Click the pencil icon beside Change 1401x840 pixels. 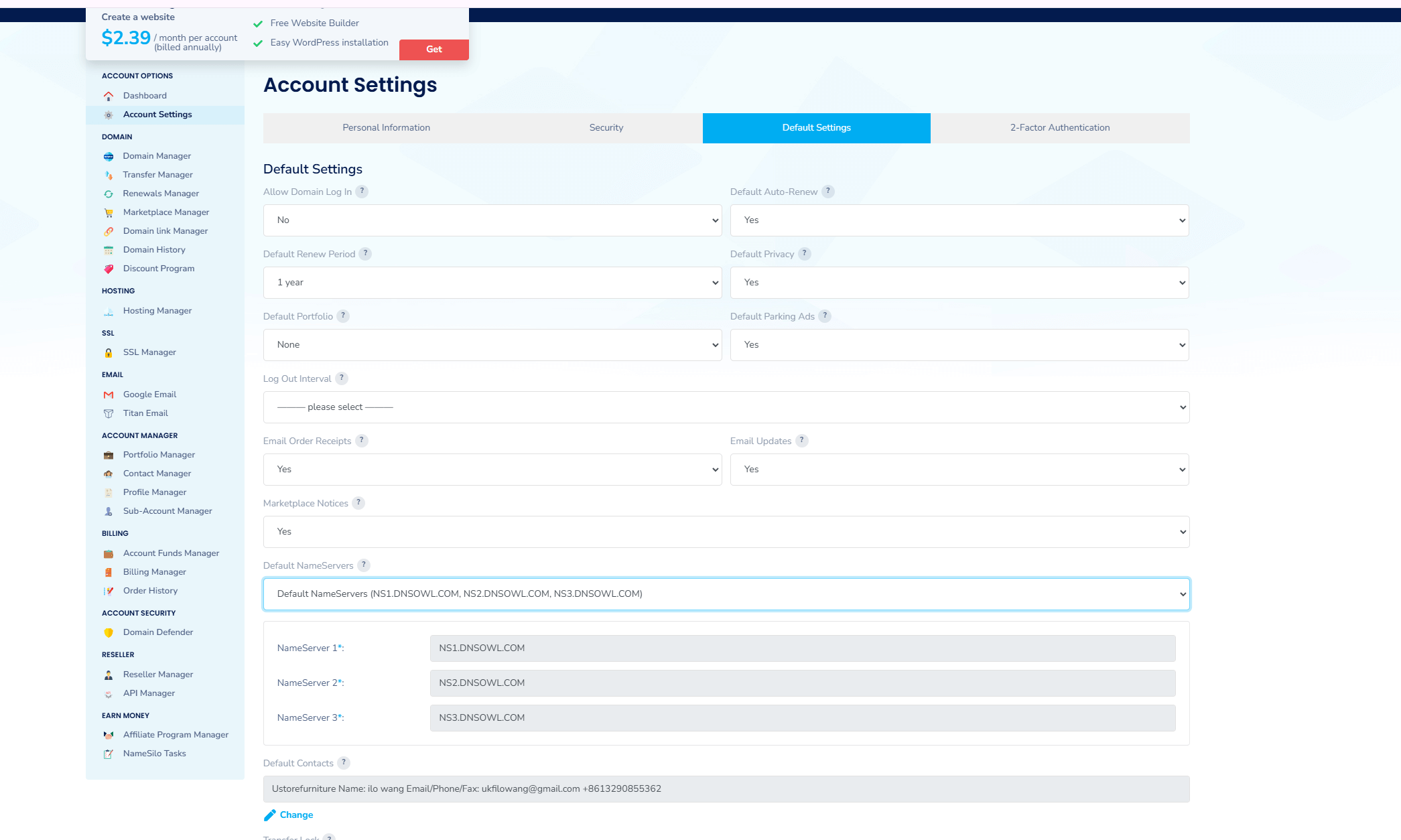269,815
